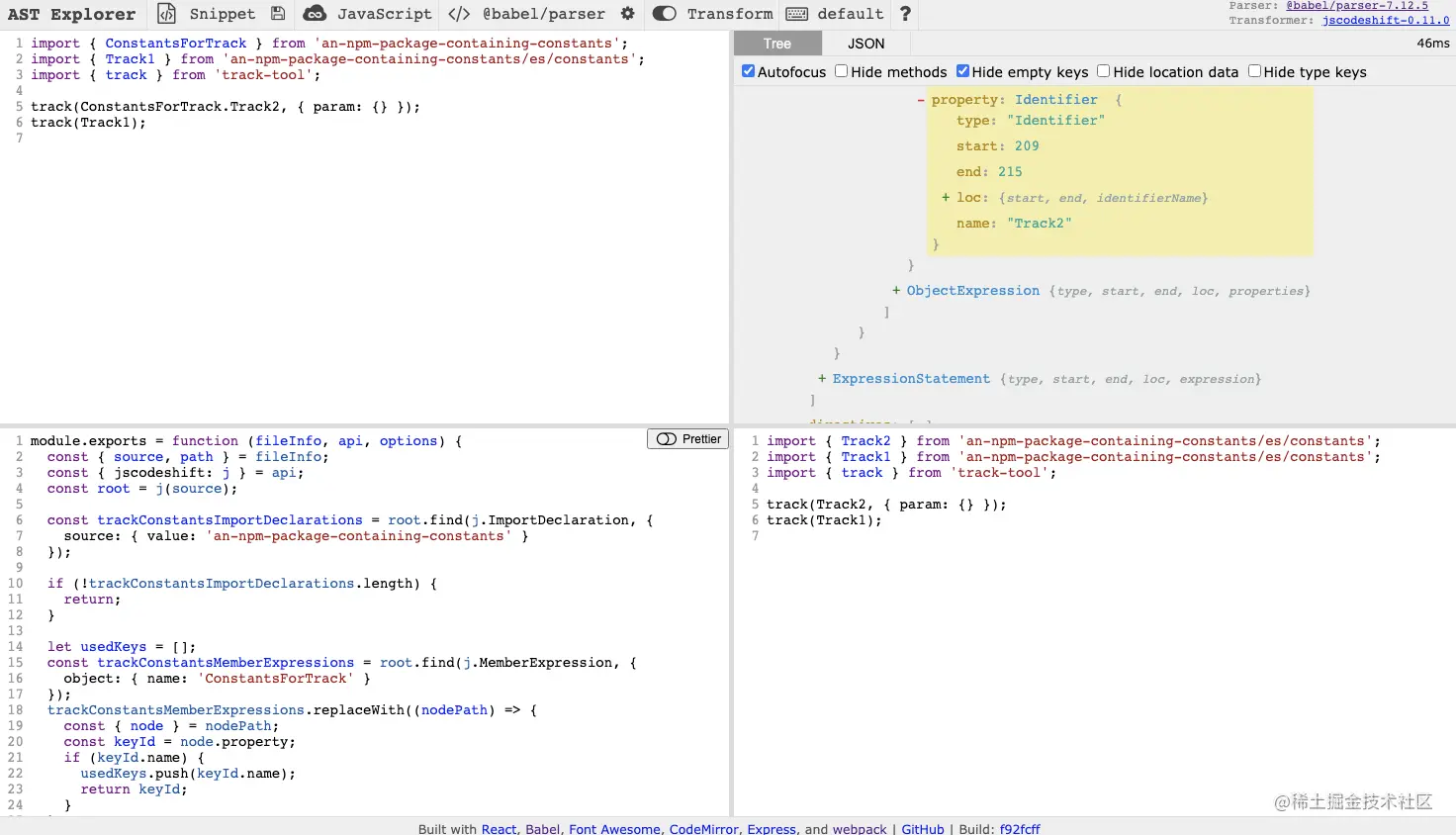Switch to the Tree tab

(x=777, y=44)
